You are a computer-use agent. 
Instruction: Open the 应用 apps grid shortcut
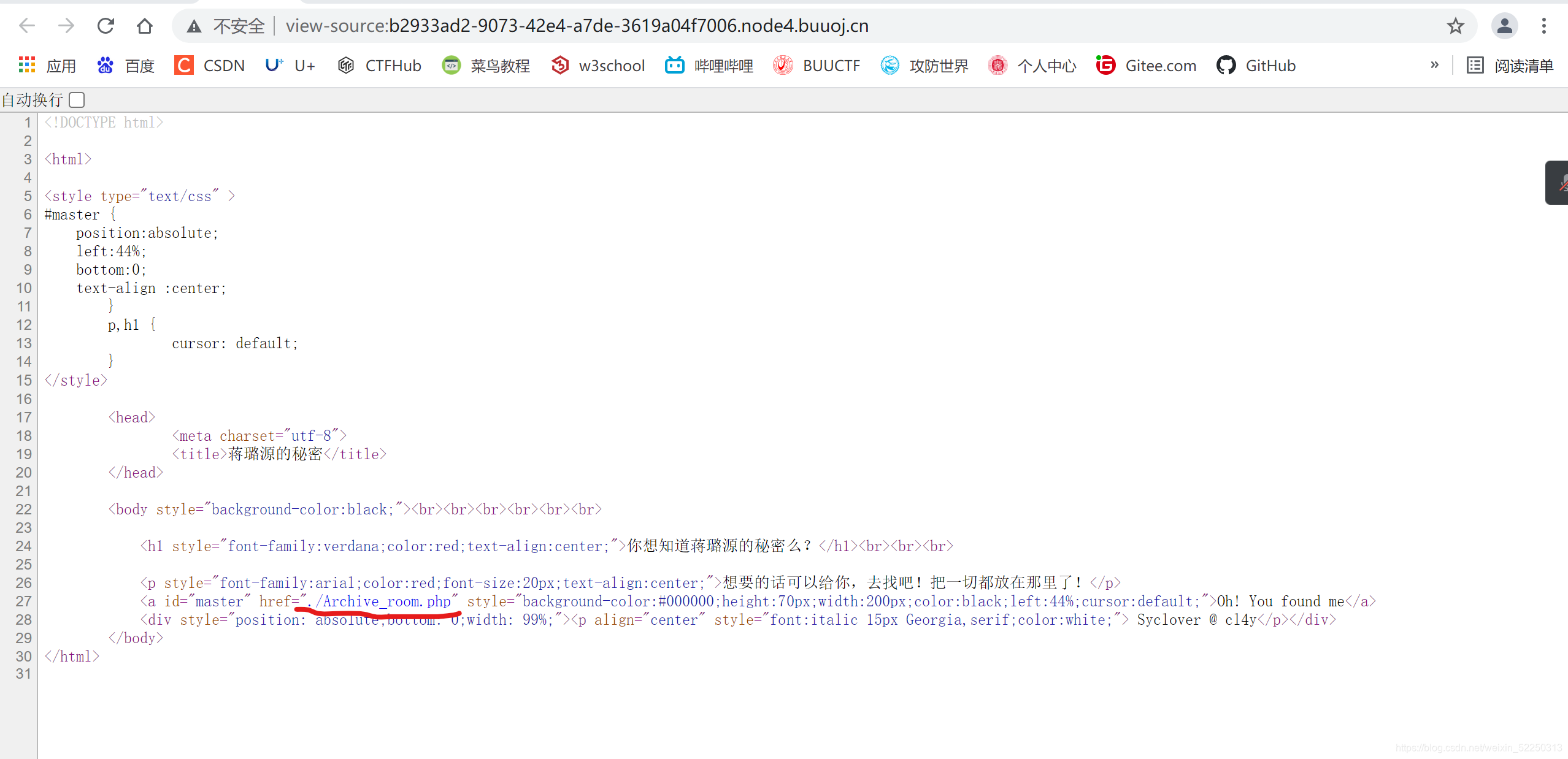[47, 65]
